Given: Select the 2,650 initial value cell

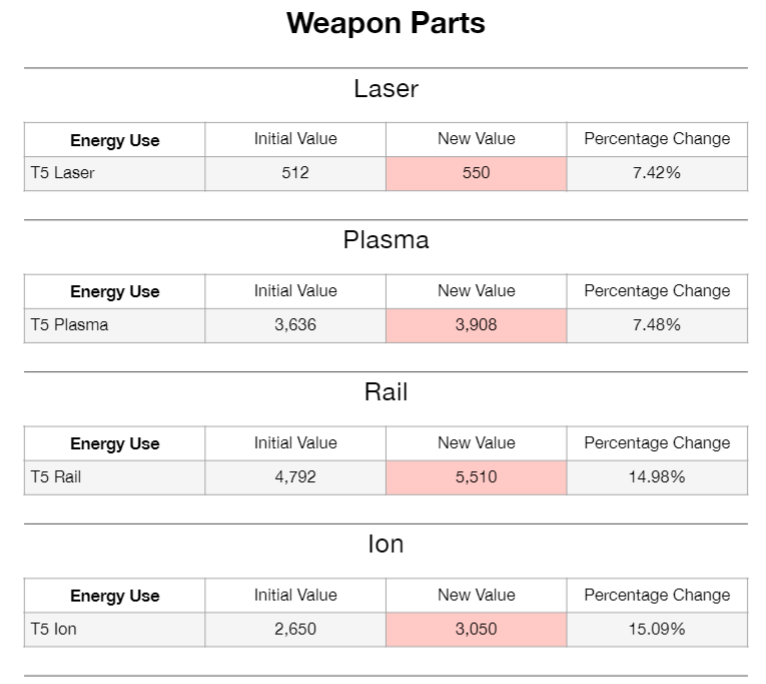Looking at the screenshot, I should click(x=295, y=629).
